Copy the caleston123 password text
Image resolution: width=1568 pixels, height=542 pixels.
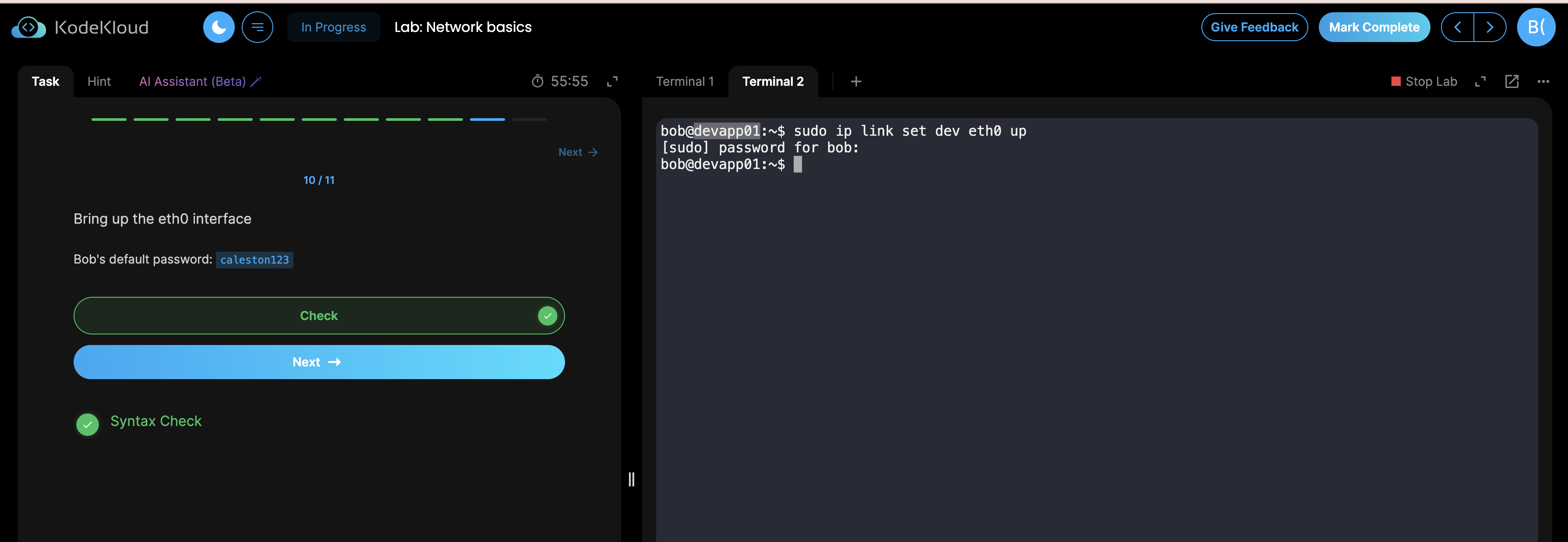[254, 260]
